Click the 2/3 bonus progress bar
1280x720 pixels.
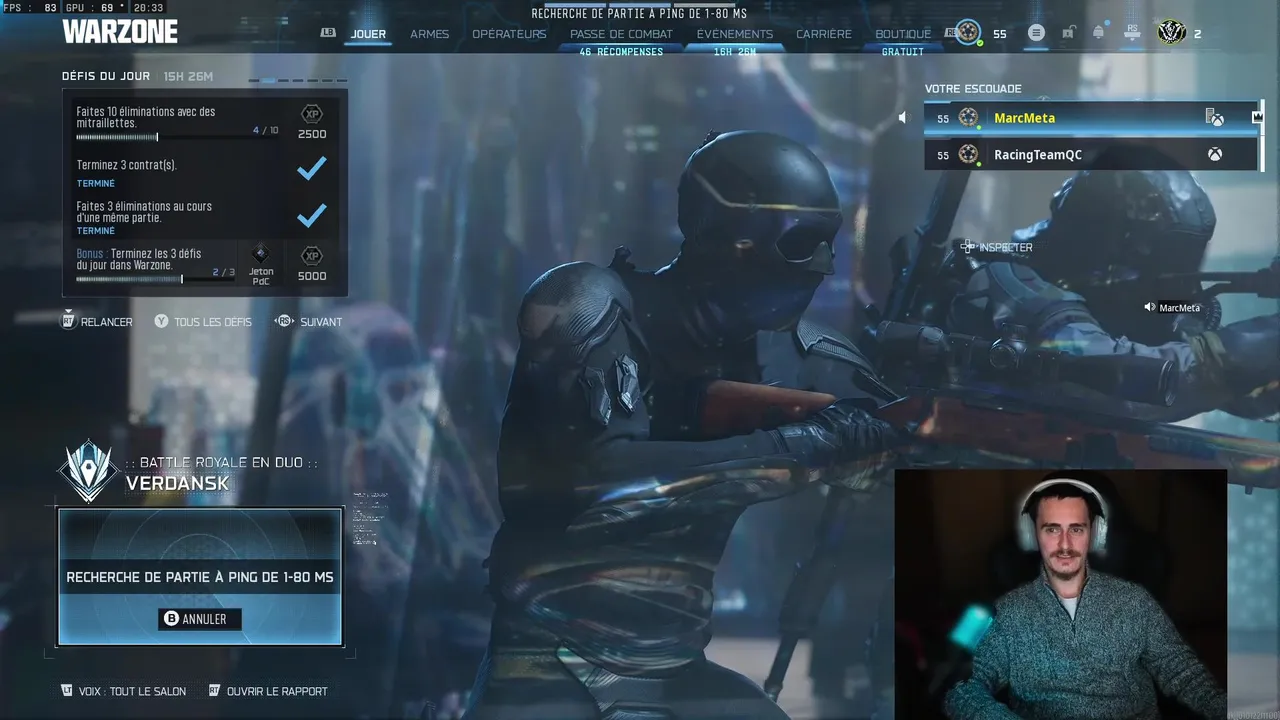[156, 279]
